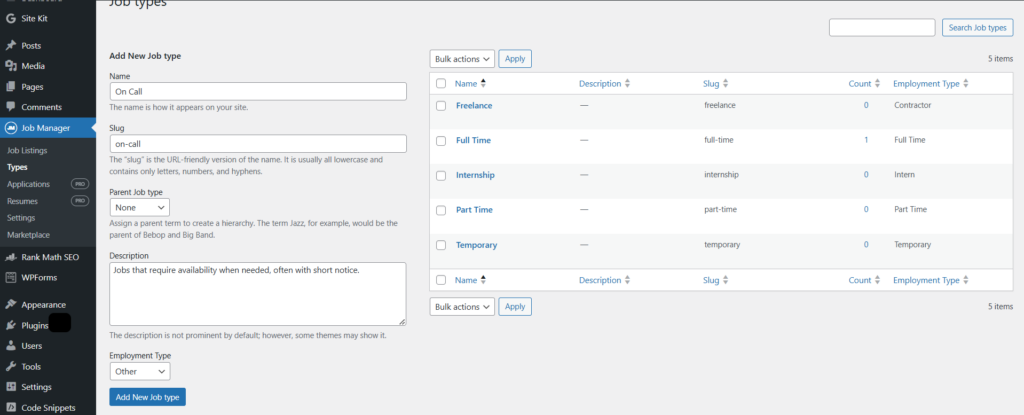Viewport: 1024px width, 415px height.
Task: Click the WPForms icon in sidebar
Action: tap(10, 277)
